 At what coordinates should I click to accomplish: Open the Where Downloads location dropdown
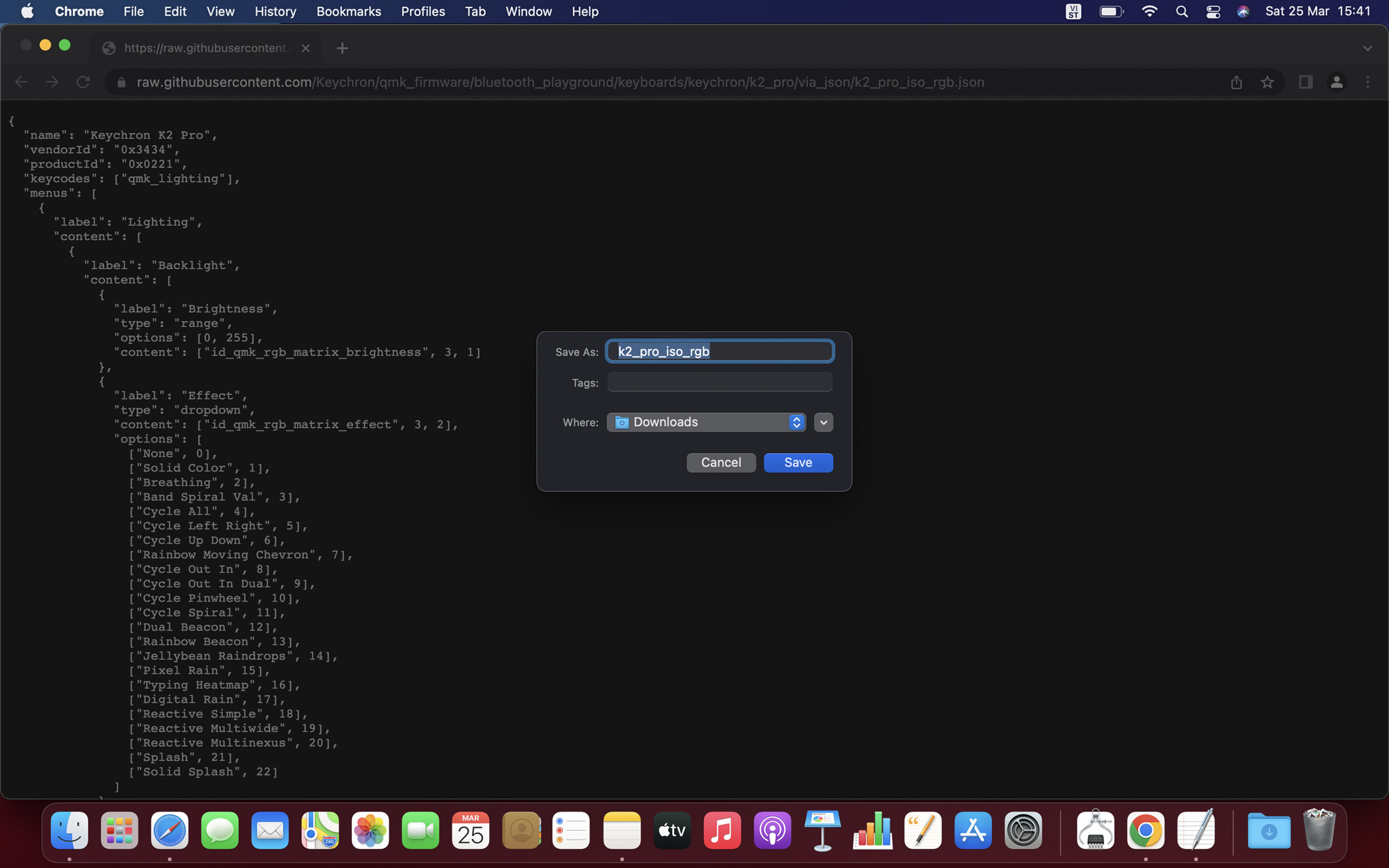coord(706,422)
